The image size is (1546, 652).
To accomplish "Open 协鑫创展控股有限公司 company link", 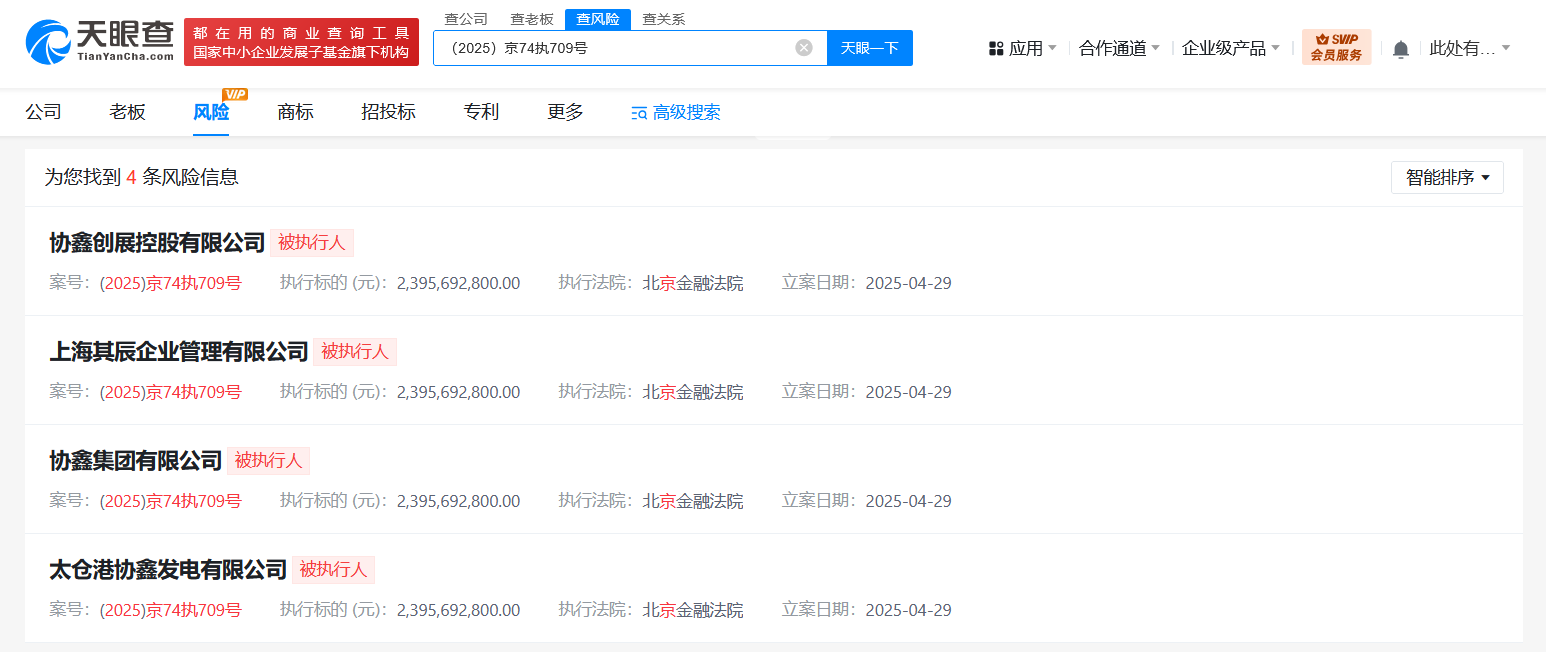I will point(157,243).
